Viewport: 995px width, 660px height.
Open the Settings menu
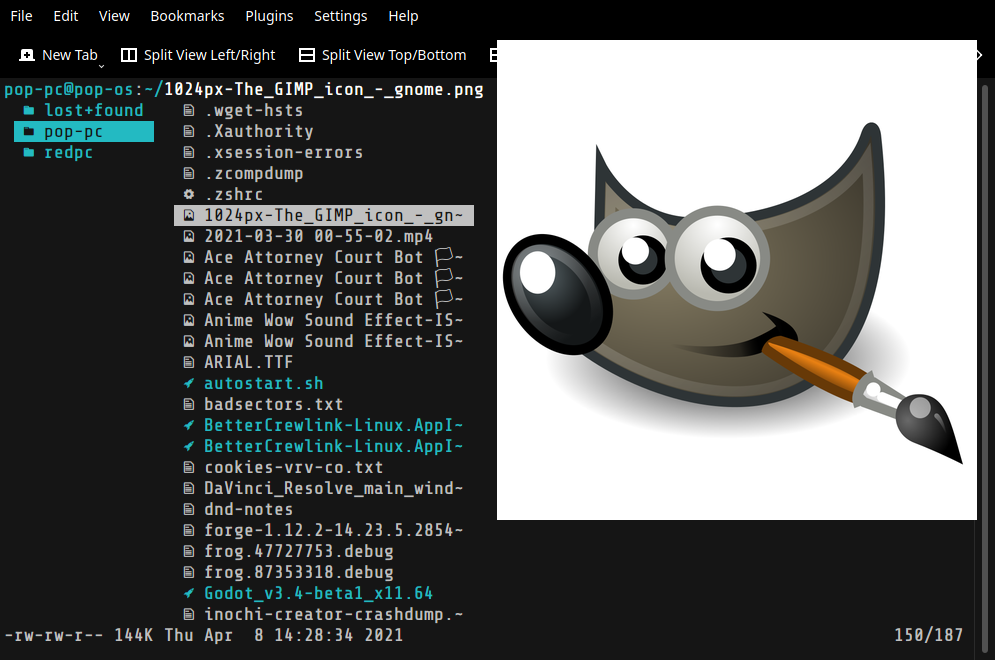341,16
